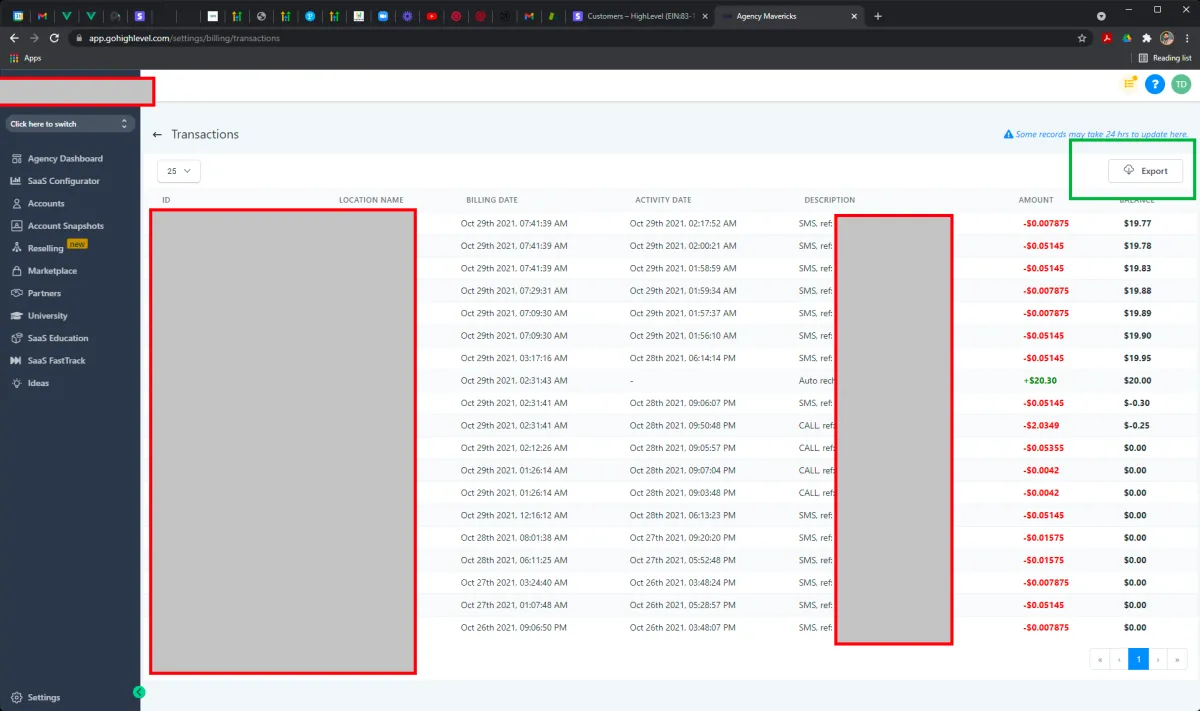Open the blue help question mark icon
Image resolution: width=1200 pixels, height=711 pixels.
coord(1154,85)
